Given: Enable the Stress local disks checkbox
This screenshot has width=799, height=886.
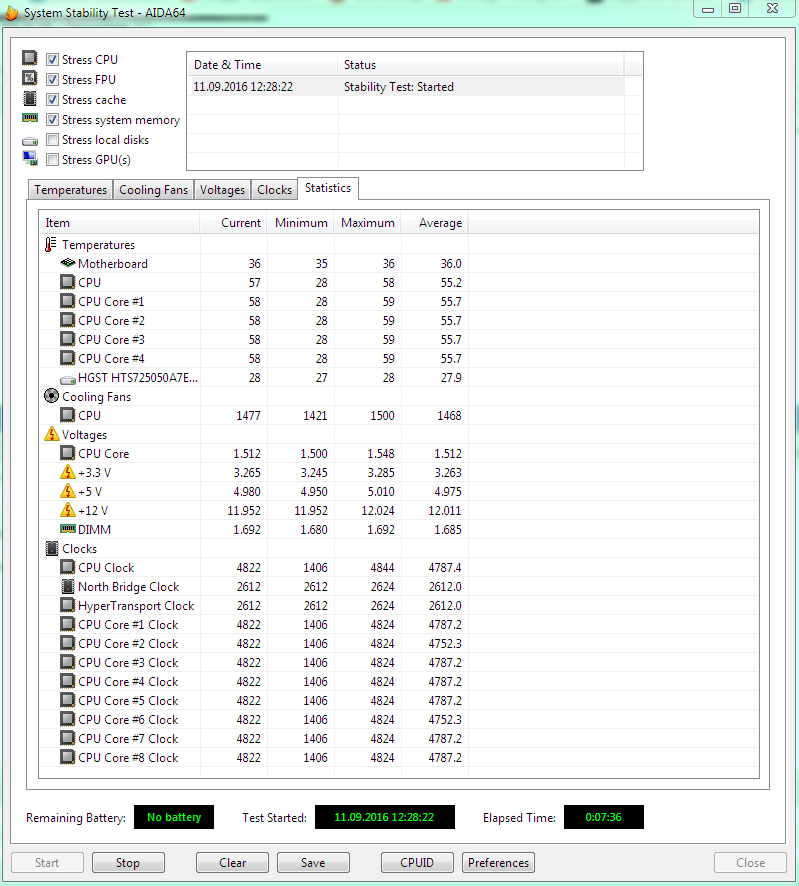Looking at the screenshot, I should pos(53,140).
